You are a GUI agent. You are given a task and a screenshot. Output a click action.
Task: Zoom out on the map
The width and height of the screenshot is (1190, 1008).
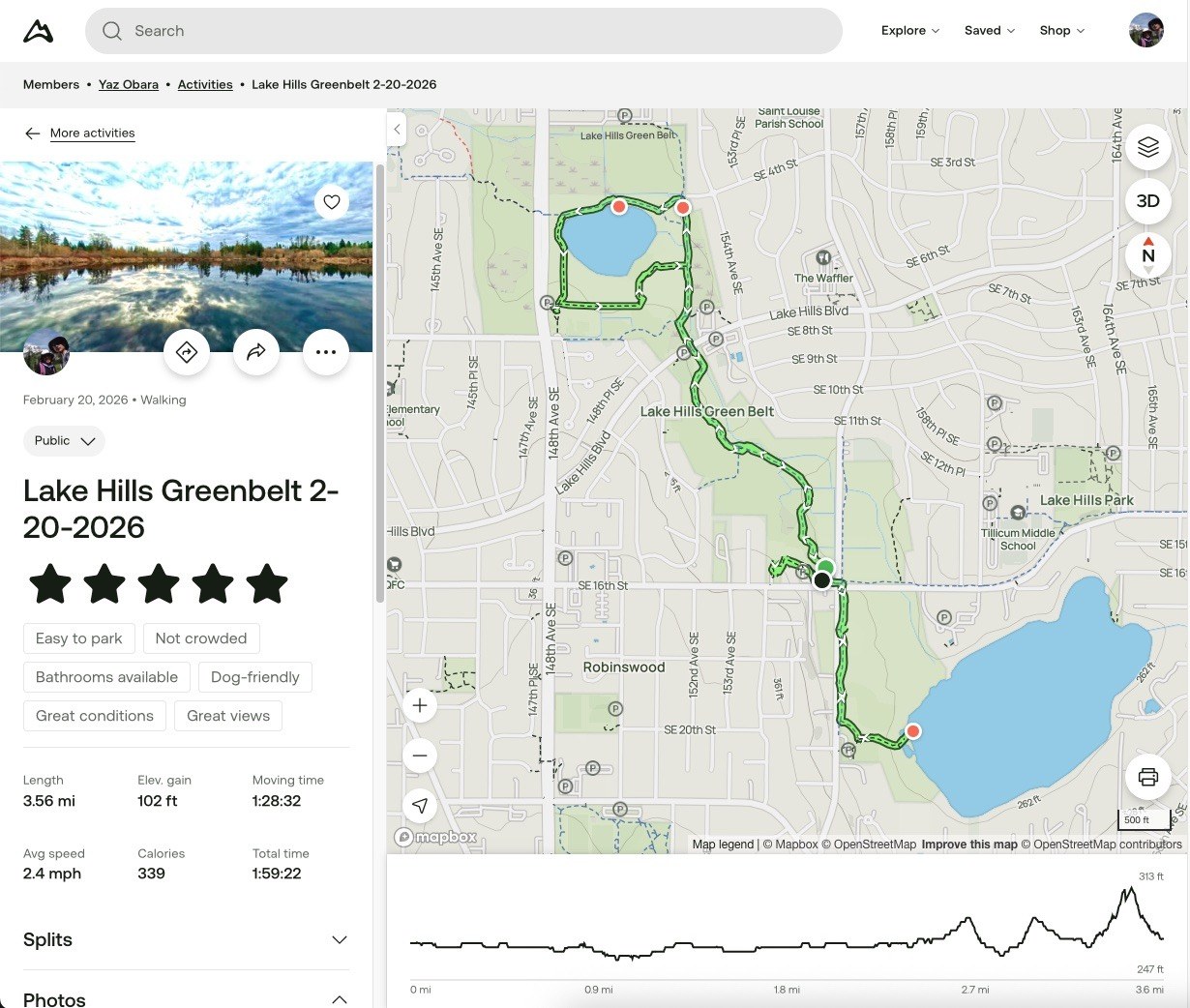(420, 756)
